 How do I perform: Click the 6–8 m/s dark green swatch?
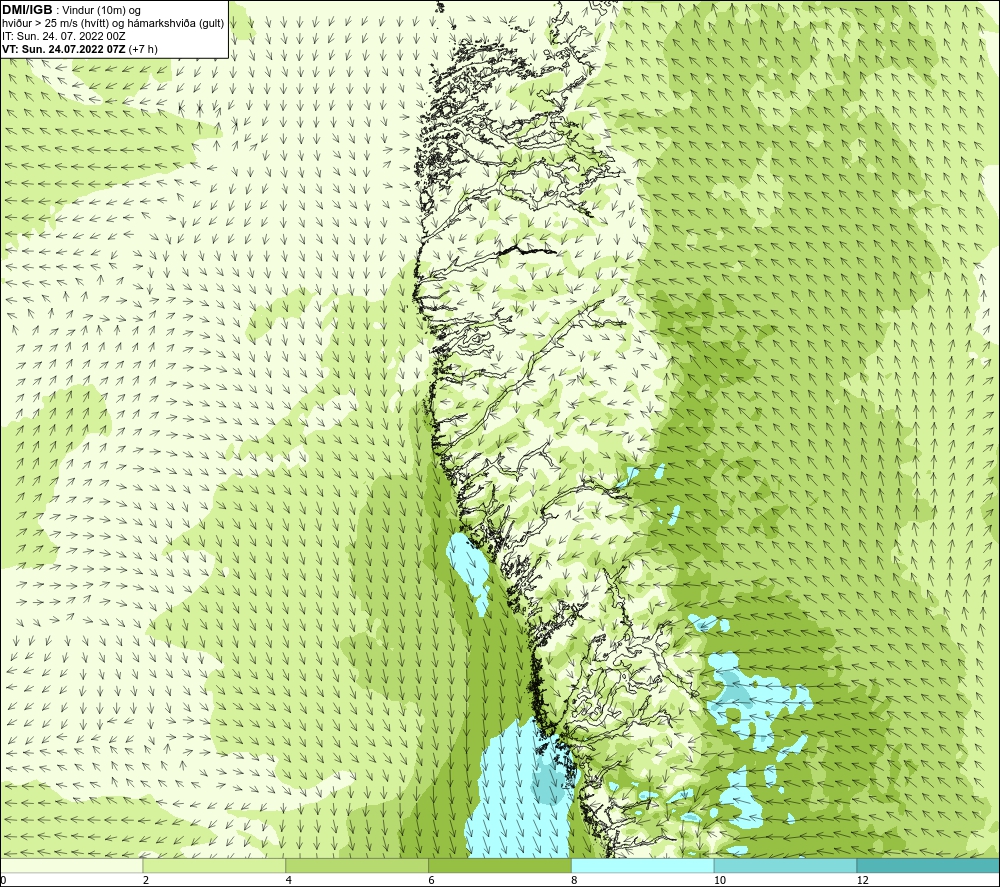click(500, 865)
